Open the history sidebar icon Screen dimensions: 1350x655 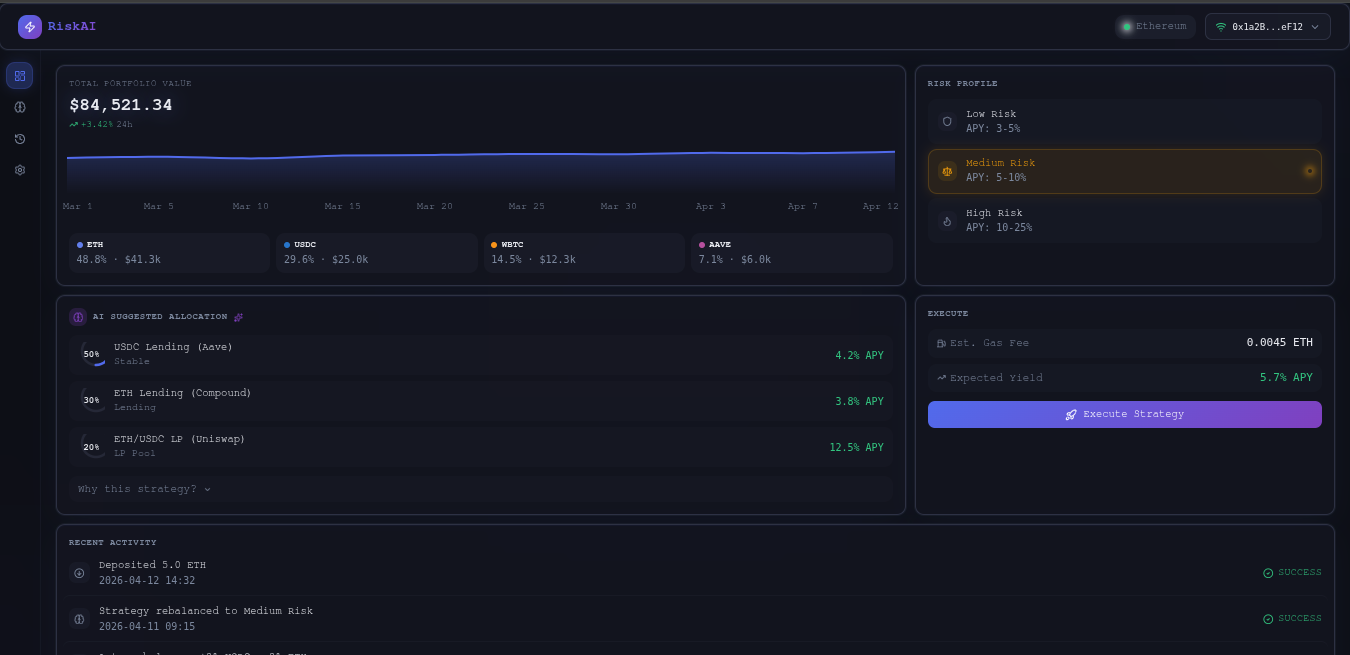(x=20, y=139)
